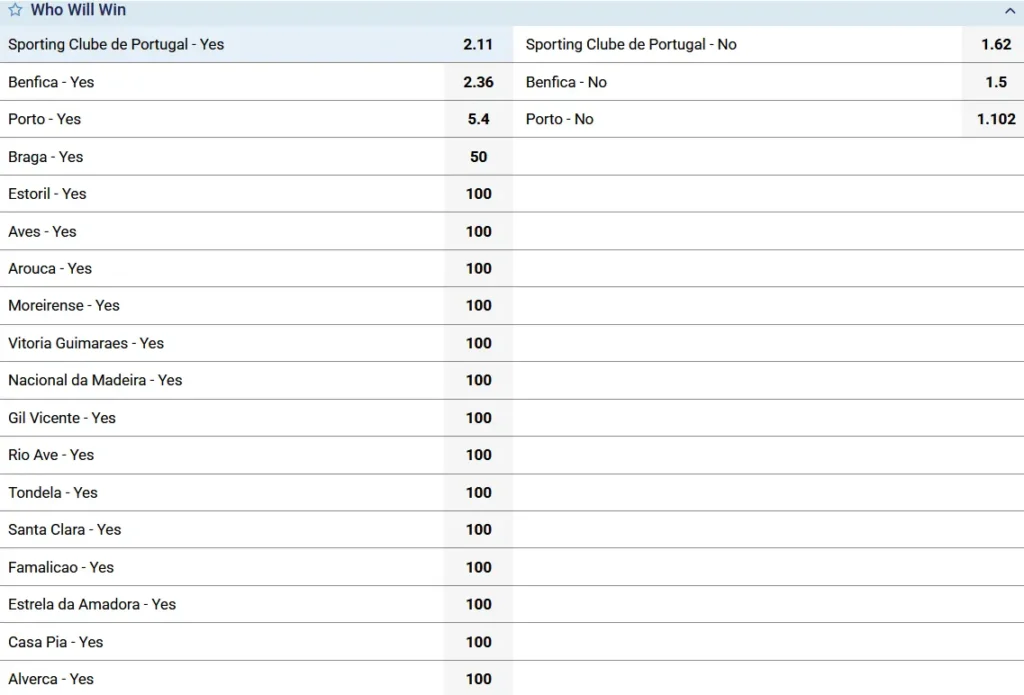1024x695 pixels.
Task: Select Estrela da Amadora Yes odds
Action: [x=478, y=604]
